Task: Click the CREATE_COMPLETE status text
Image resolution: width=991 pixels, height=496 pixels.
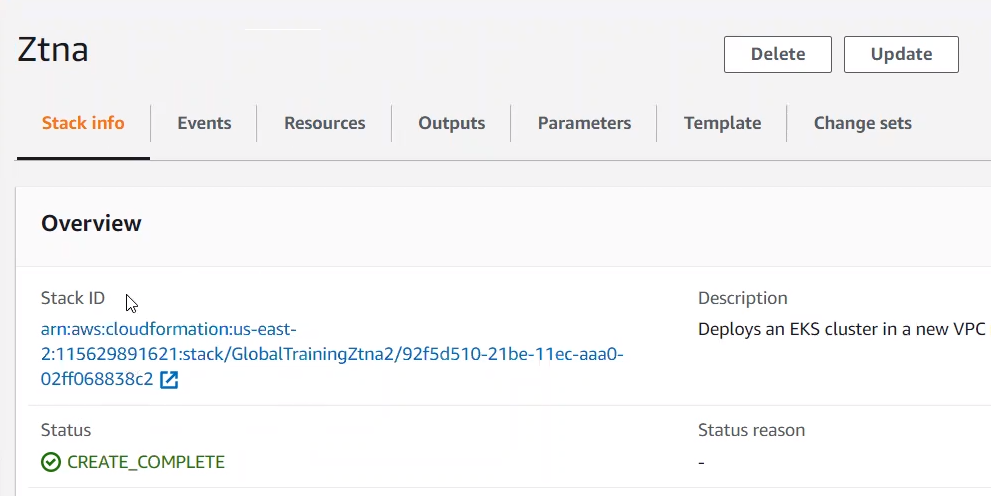Action: tap(146, 462)
